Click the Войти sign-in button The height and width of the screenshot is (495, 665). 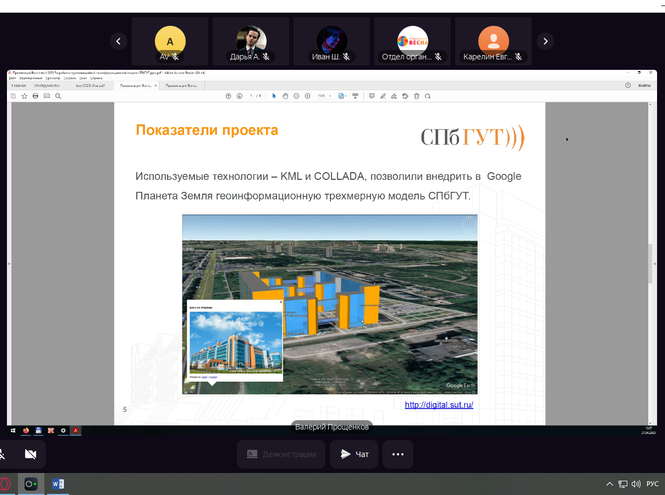coord(644,86)
